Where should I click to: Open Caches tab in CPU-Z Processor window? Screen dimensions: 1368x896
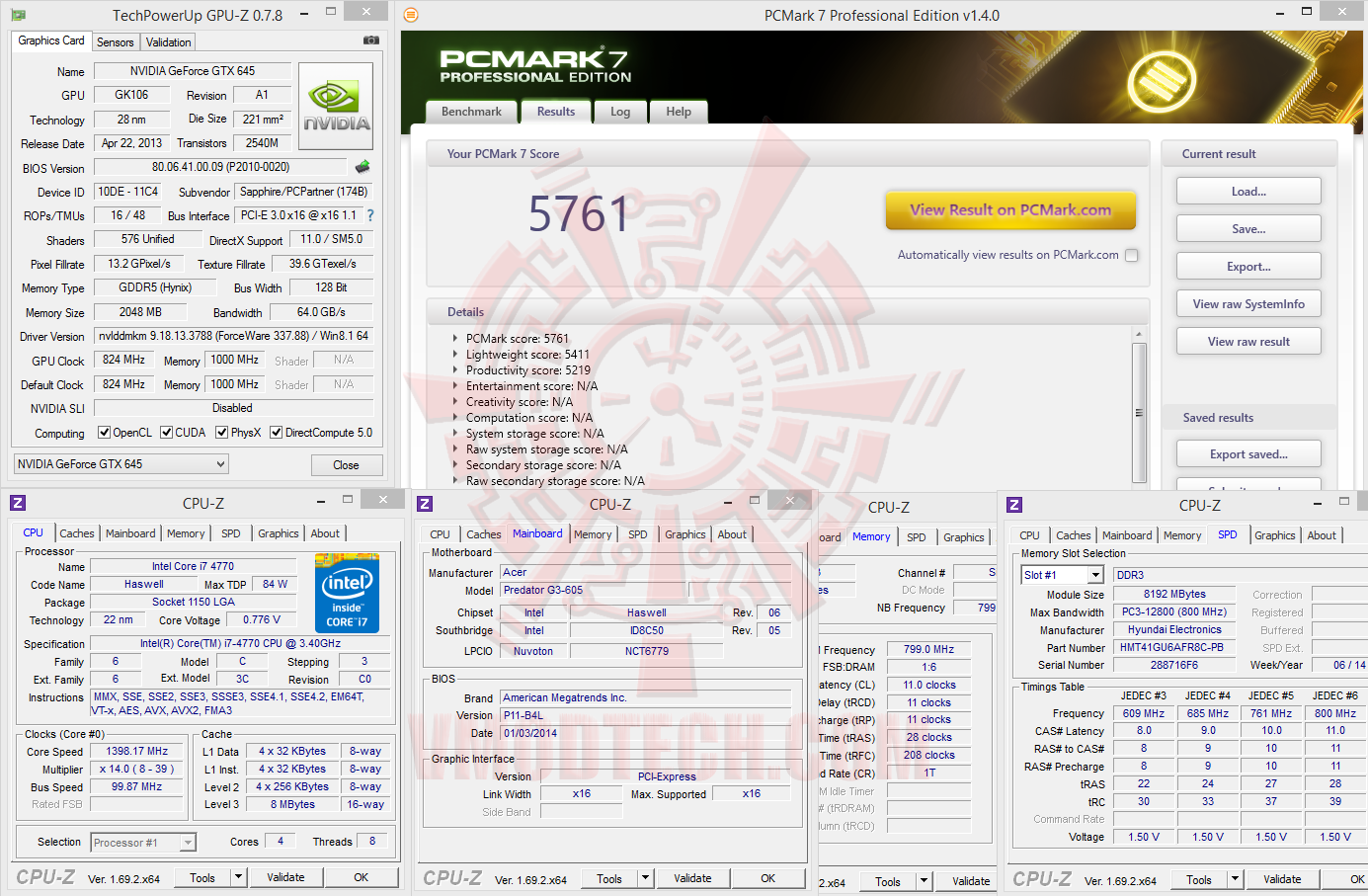pyautogui.click(x=77, y=533)
